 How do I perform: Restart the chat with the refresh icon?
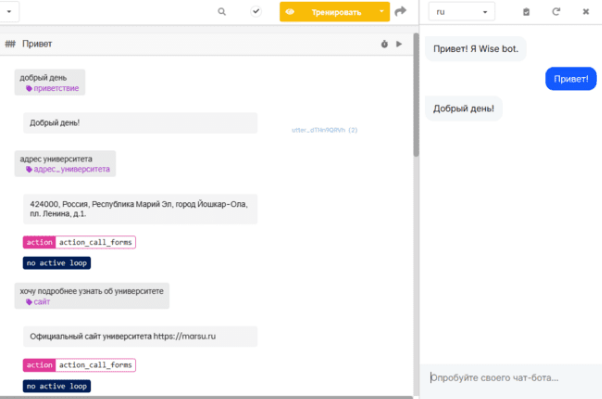click(x=556, y=12)
